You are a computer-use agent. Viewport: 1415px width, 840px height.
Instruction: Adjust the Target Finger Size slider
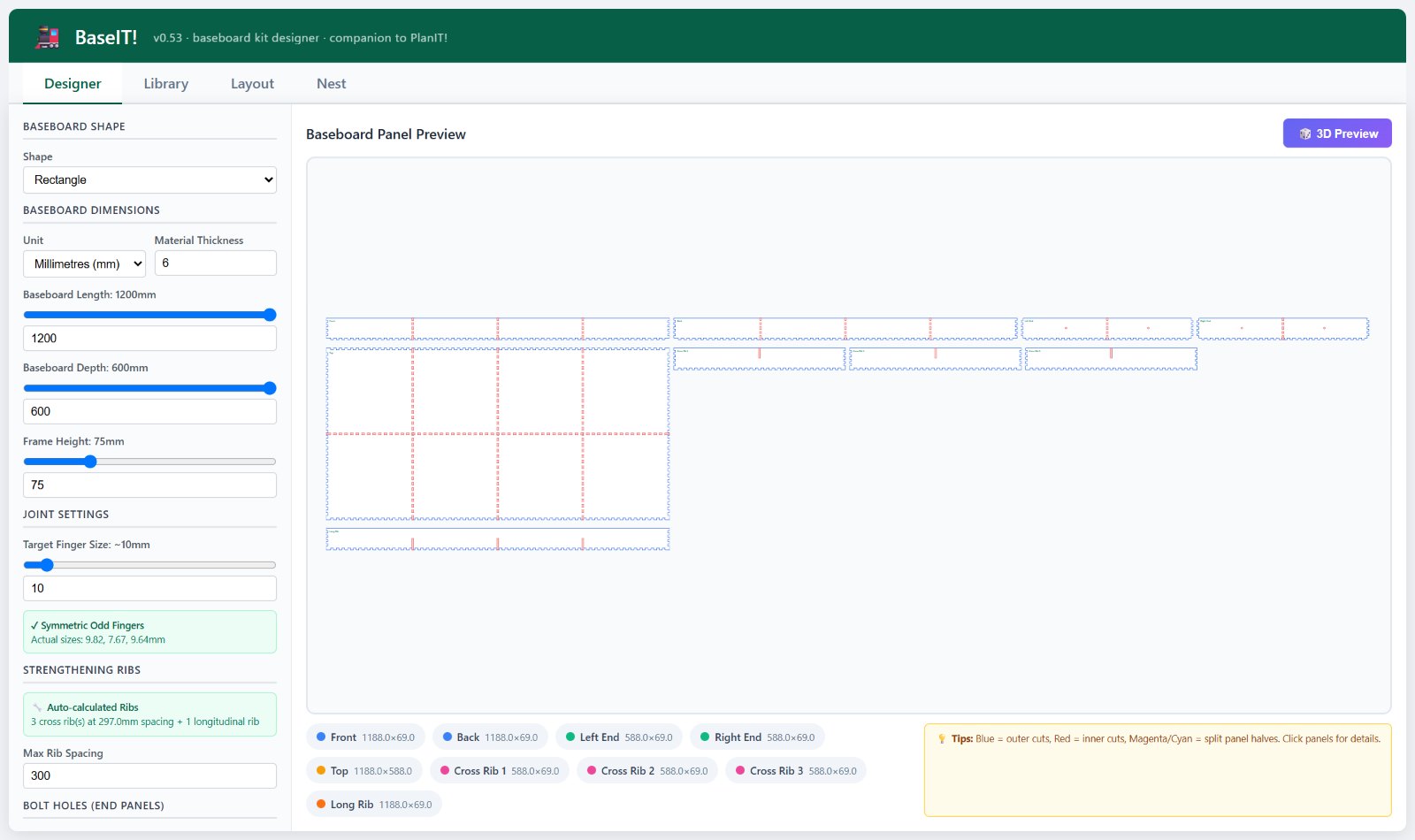(x=149, y=565)
